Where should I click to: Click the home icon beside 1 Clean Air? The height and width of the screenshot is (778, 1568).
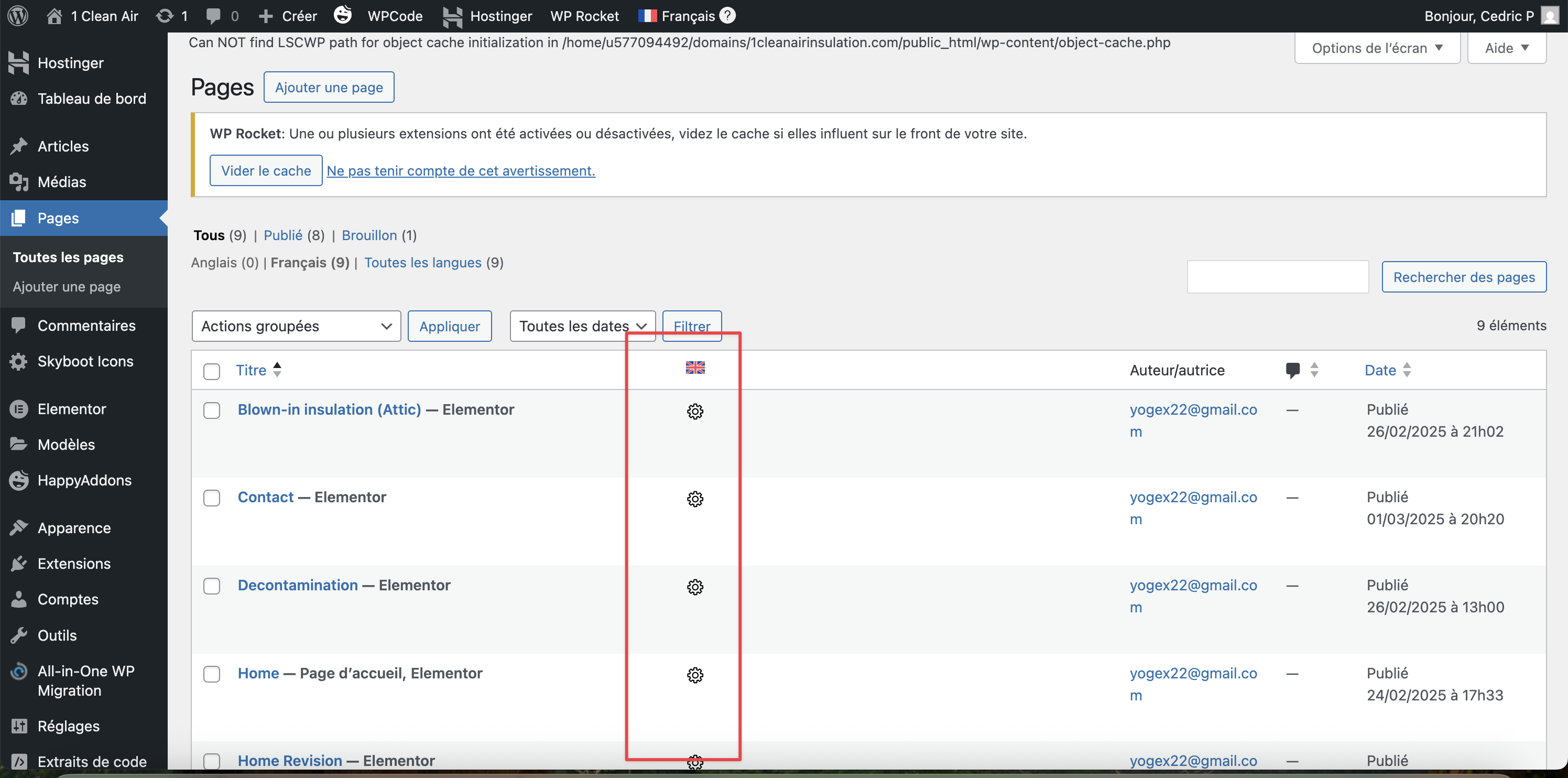click(54, 16)
